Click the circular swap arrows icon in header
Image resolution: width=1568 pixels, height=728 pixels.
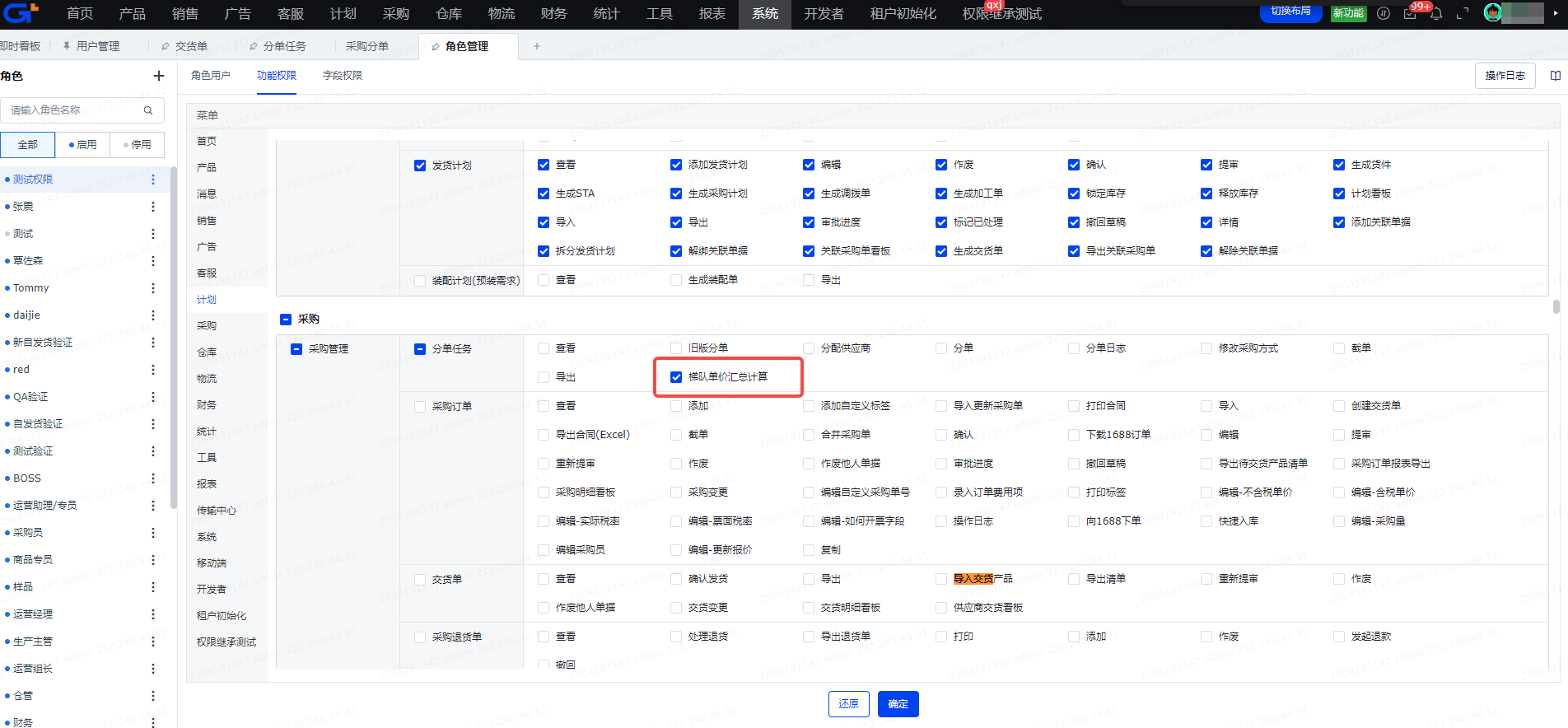coord(1384,13)
